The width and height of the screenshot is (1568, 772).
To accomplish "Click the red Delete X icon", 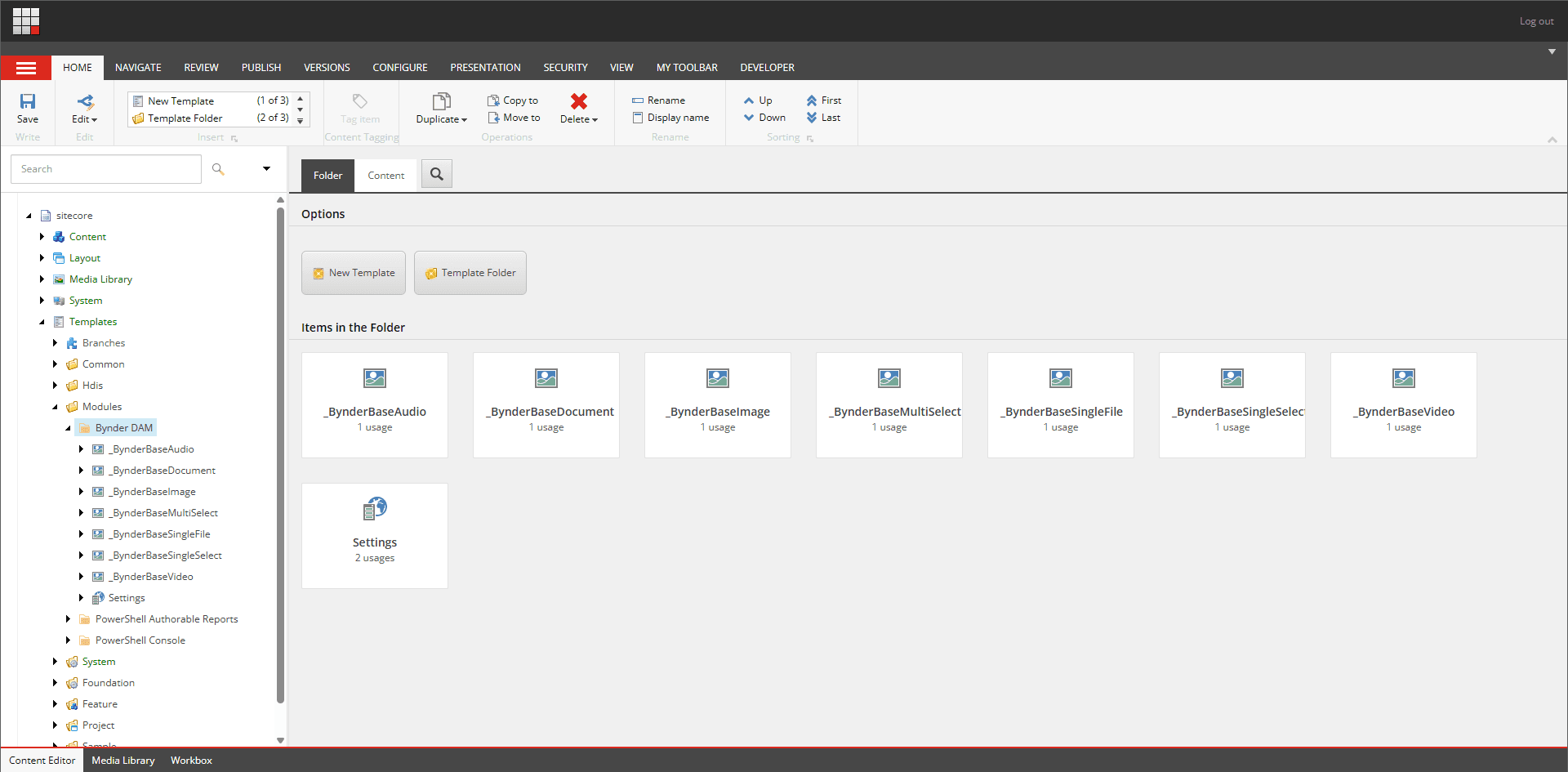I will (x=579, y=101).
